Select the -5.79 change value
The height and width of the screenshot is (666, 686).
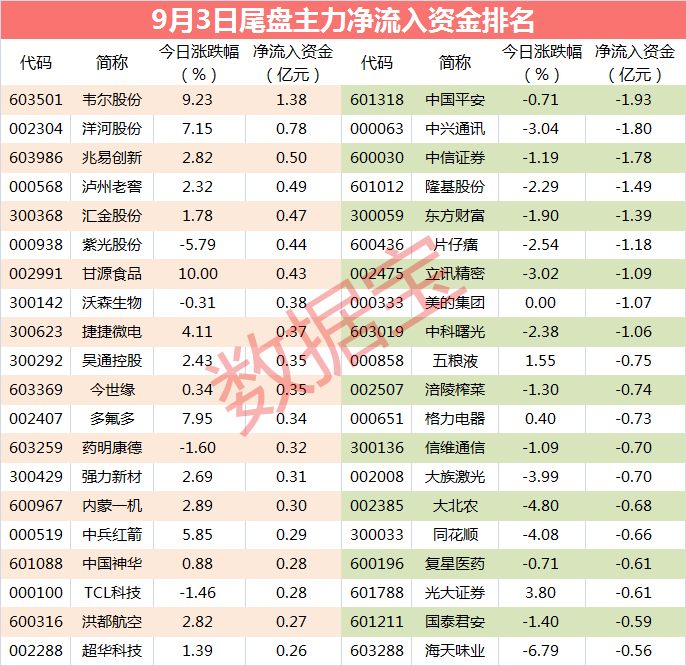tap(197, 245)
